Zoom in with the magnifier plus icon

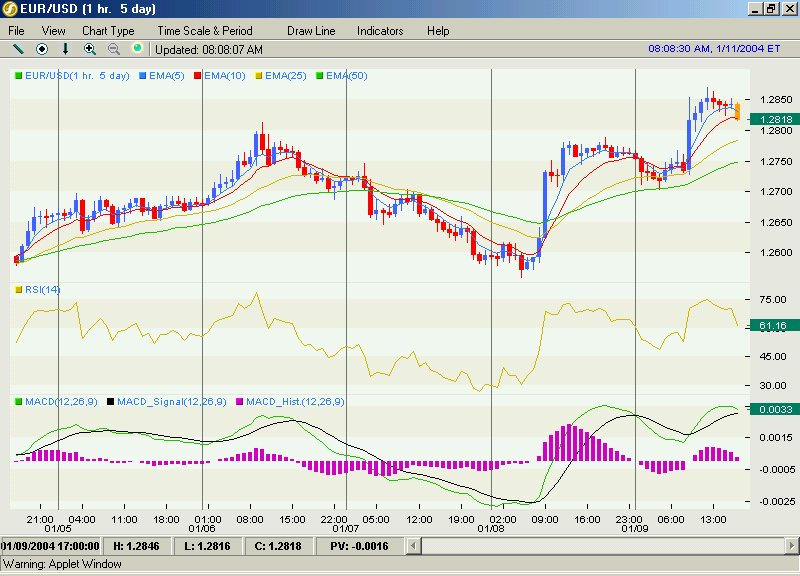coord(90,49)
